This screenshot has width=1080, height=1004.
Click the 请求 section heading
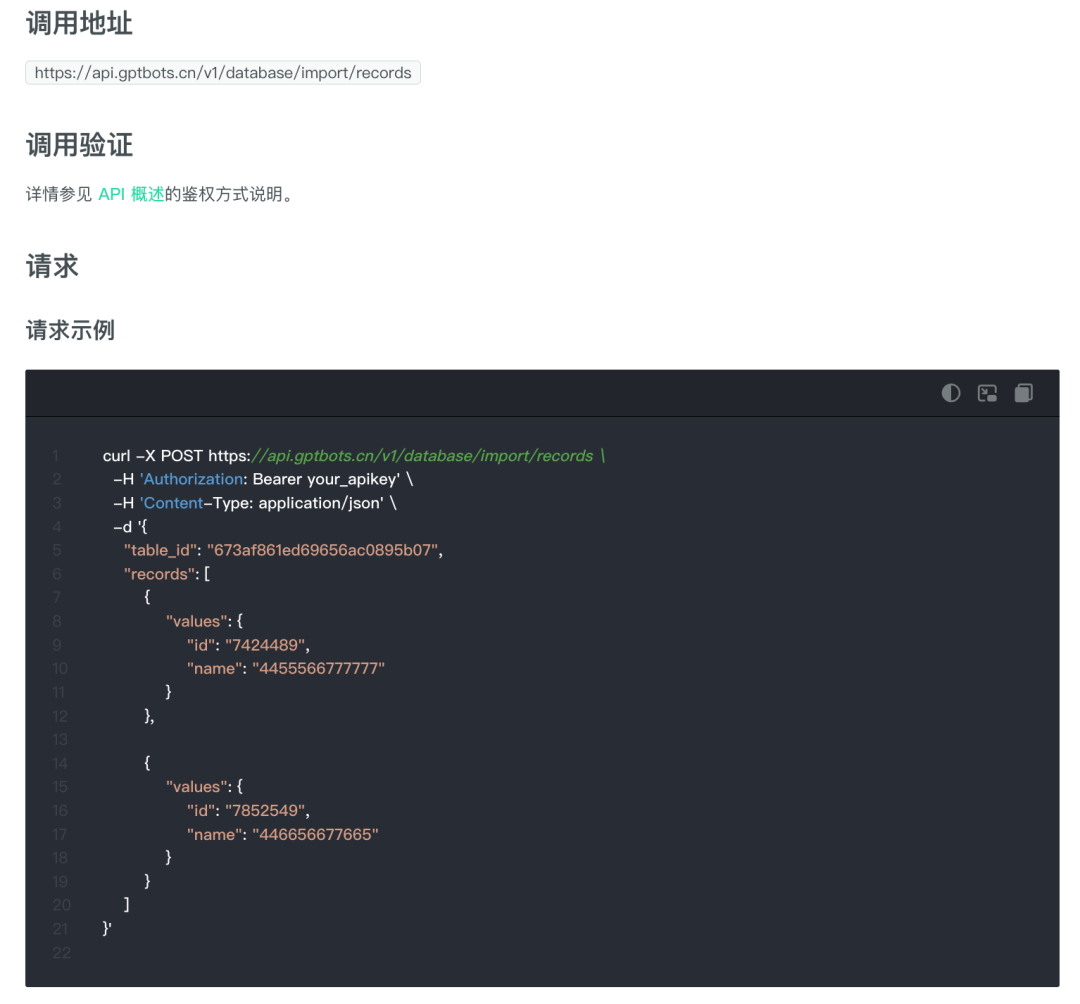point(52,266)
